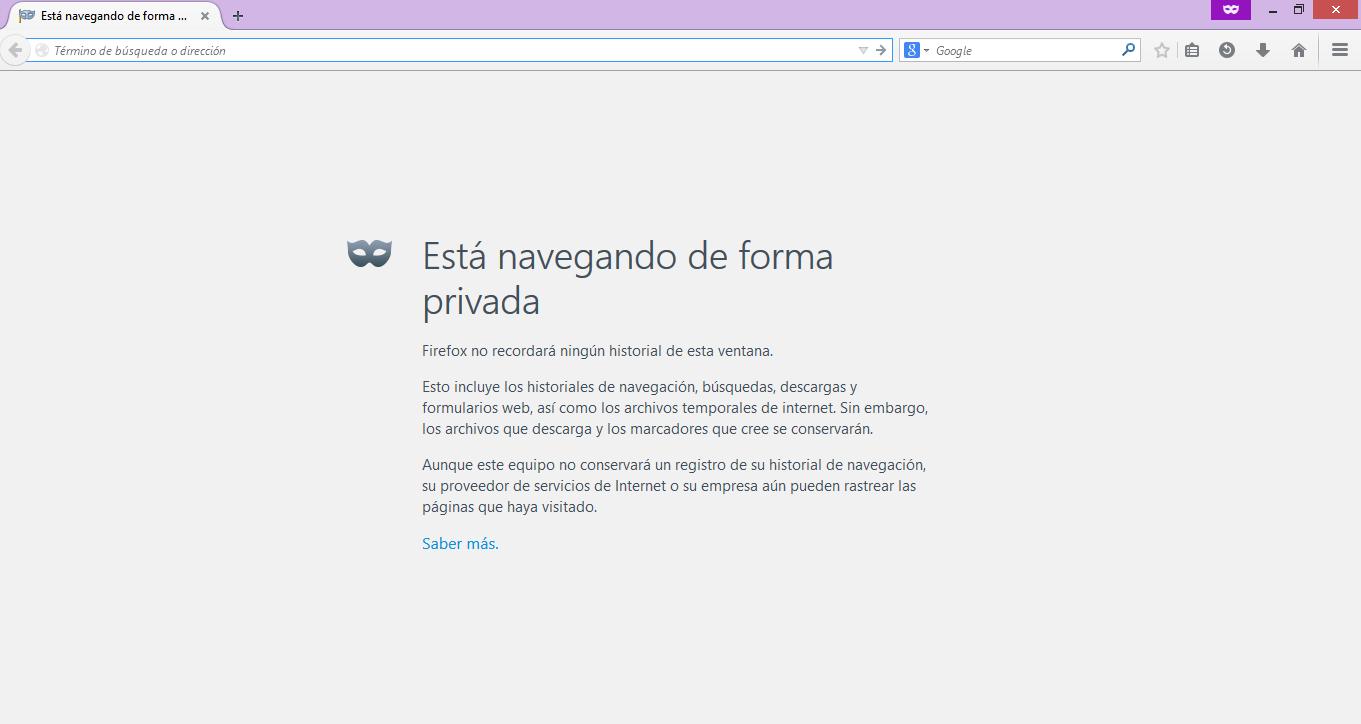Click the search magnifier icon
1361x724 pixels.
pyautogui.click(x=1128, y=50)
